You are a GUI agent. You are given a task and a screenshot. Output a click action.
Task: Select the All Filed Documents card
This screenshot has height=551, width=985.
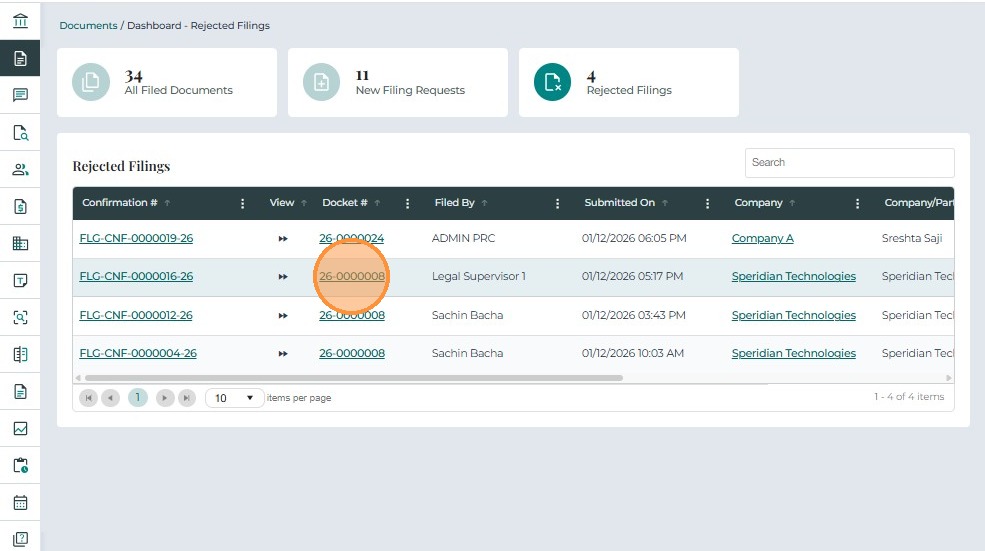(174, 82)
